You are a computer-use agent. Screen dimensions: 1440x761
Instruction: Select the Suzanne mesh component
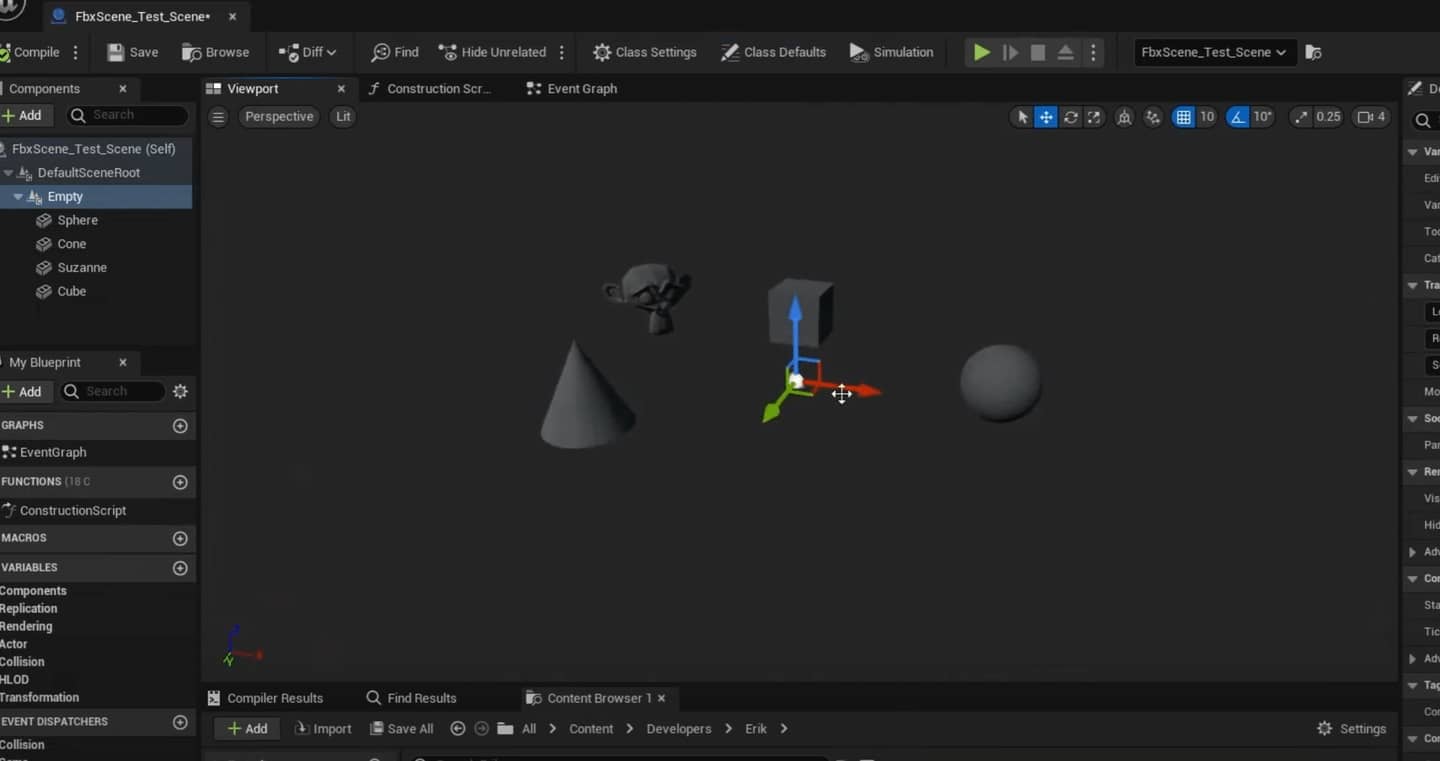pos(82,268)
